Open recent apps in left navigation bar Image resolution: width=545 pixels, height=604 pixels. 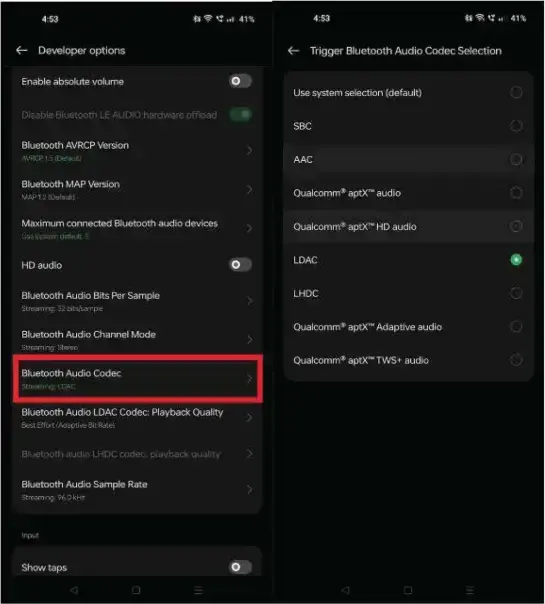click(198, 590)
